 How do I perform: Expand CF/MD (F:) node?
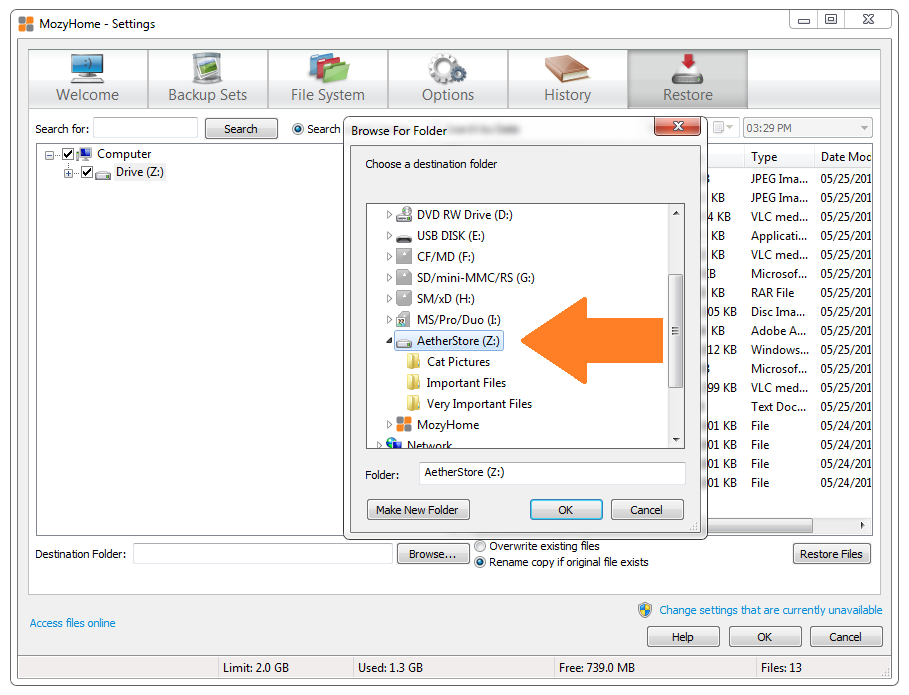pos(389,256)
